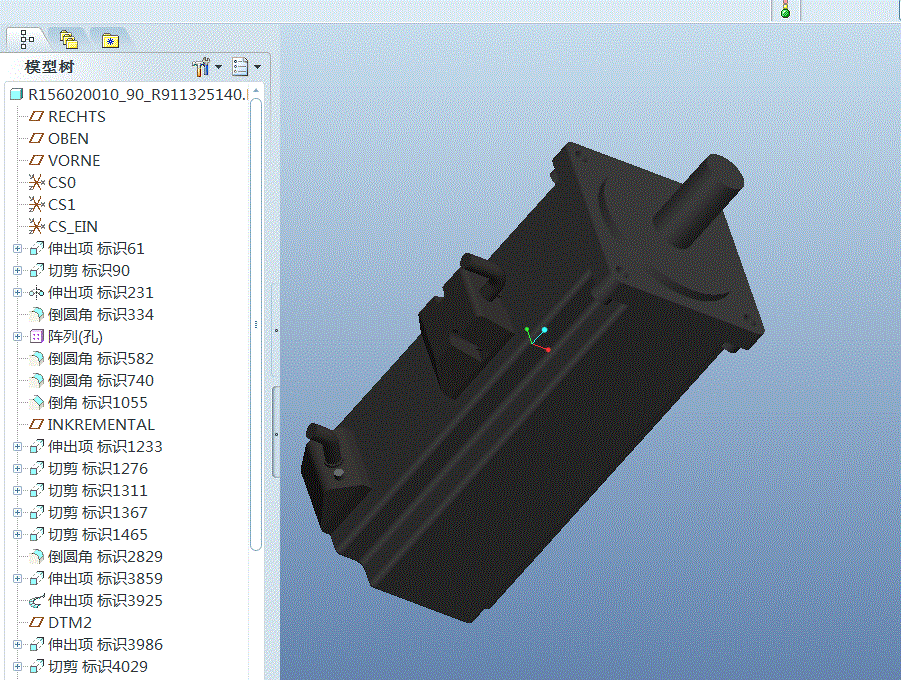Select DTM2 datum plane in model tree

pyautogui.click(x=69, y=623)
